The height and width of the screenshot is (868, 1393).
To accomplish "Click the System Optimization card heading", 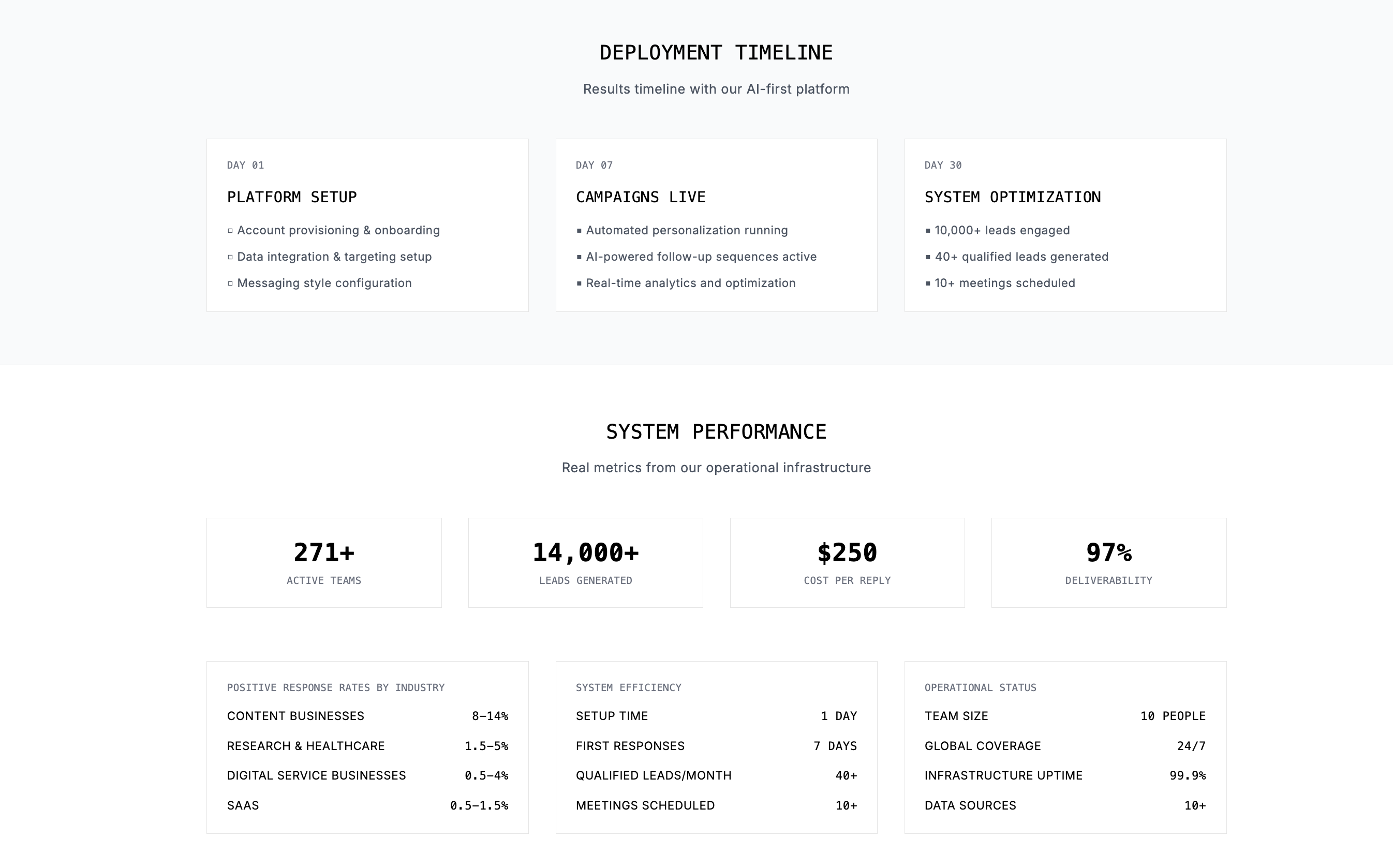I will [1012, 198].
